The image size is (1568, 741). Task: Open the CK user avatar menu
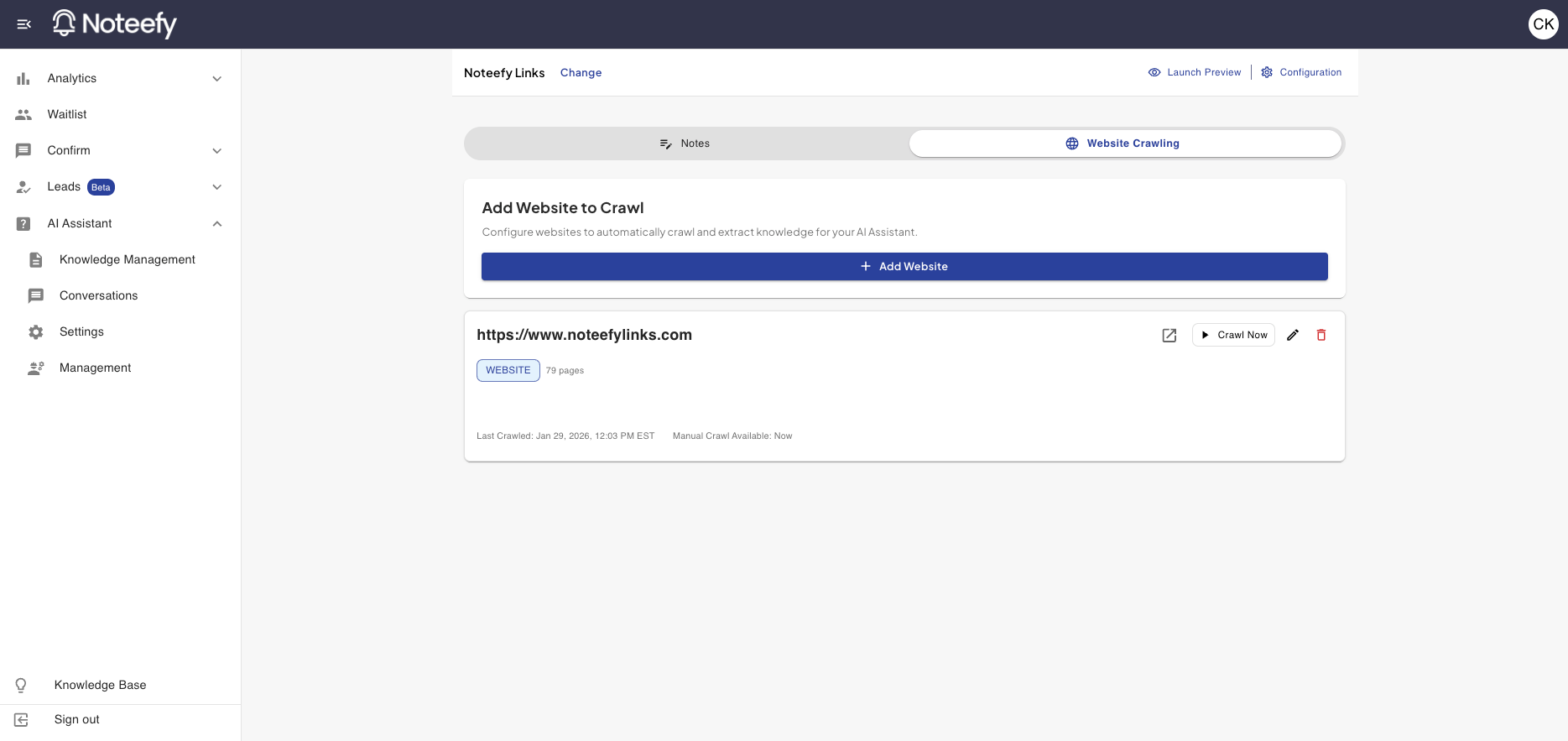point(1543,24)
